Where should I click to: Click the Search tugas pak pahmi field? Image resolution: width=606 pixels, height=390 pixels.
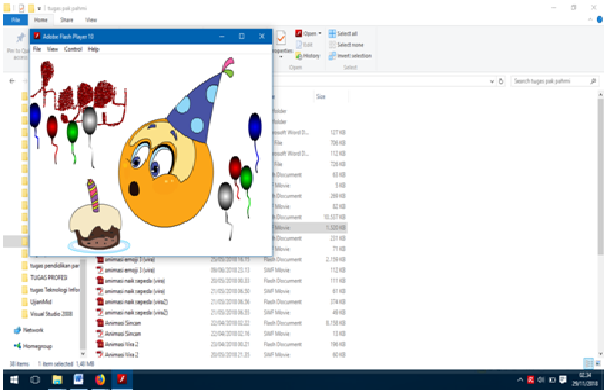pyautogui.click(x=554, y=81)
